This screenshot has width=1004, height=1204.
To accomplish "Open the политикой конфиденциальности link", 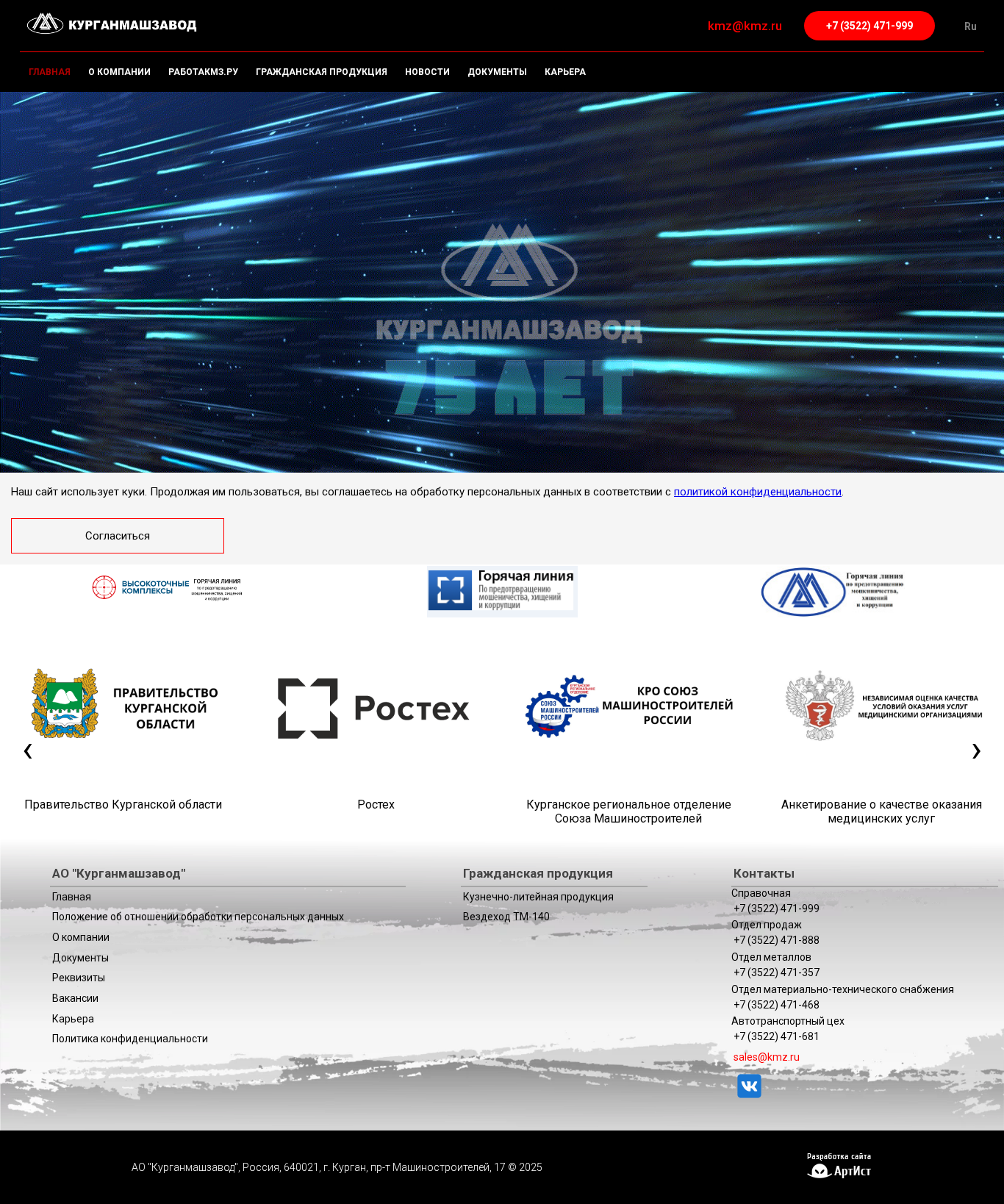I will click(757, 492).
